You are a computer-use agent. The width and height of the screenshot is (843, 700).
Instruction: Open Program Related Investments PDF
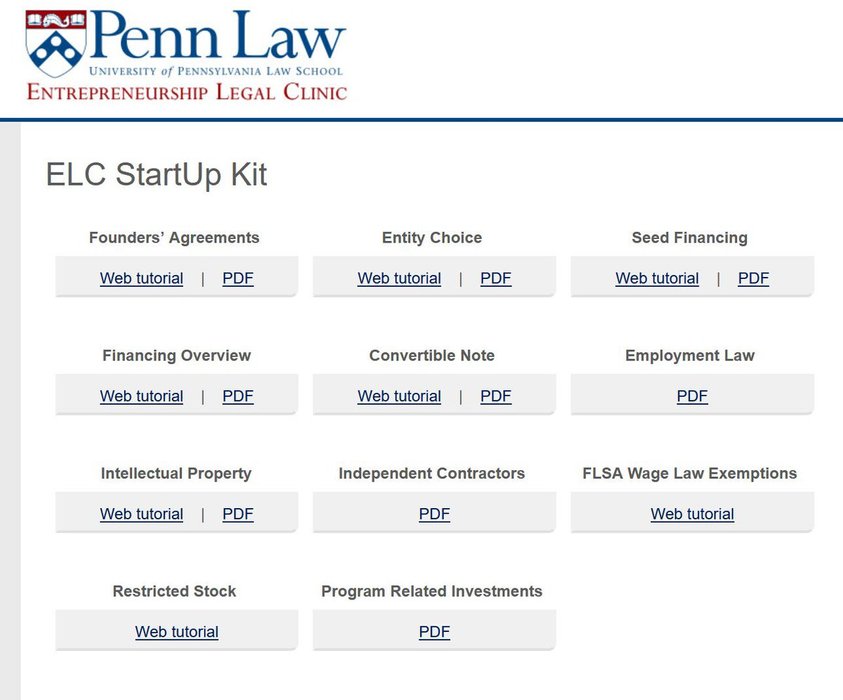coord(434,632)
